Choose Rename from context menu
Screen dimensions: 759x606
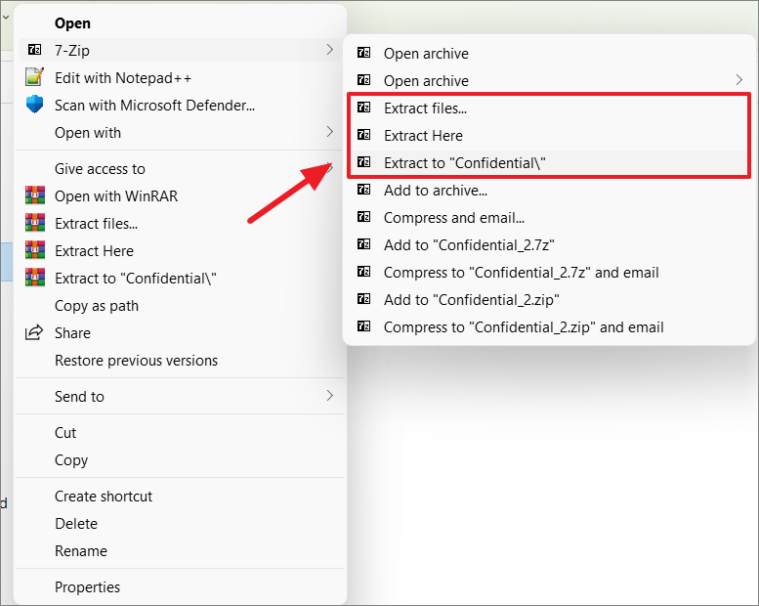(x=180, y=551)
